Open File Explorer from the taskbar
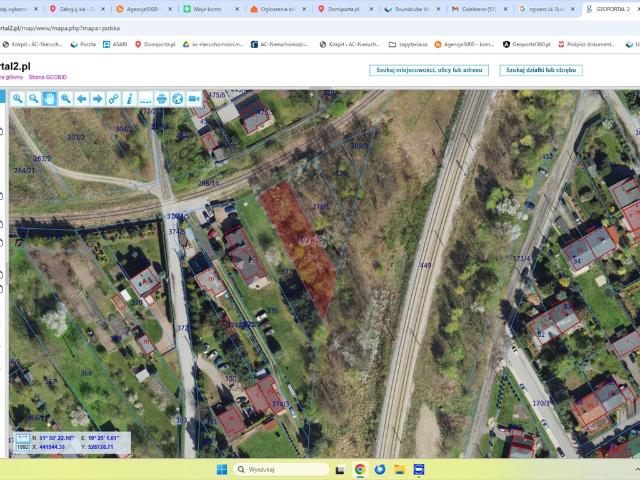Image resolution: width=640 pixels, height=480 pixels. point(399,469)
